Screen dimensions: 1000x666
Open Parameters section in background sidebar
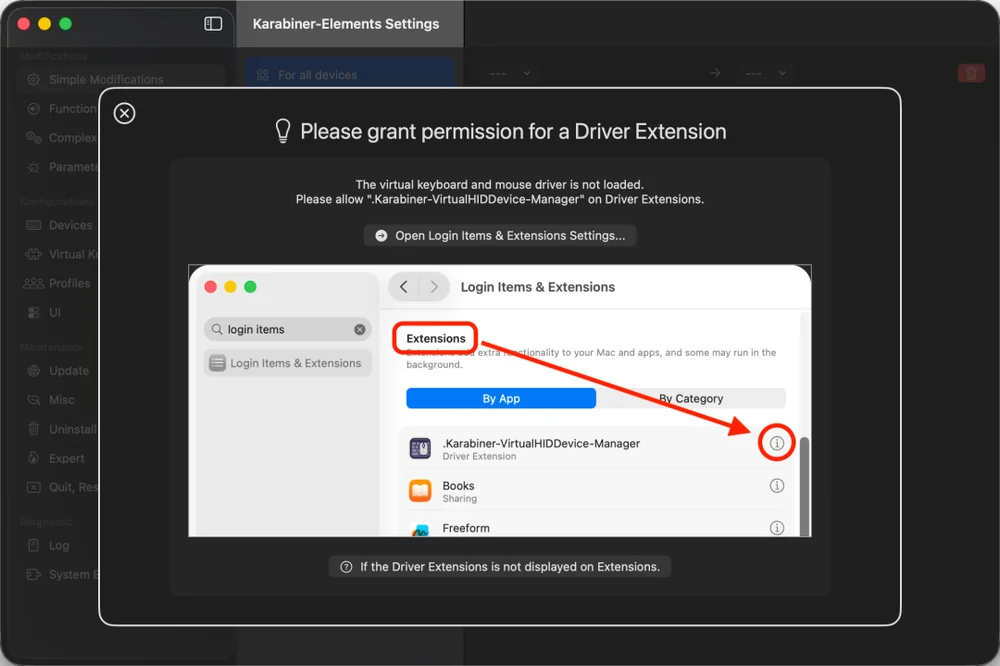click(x=62, y=167)
